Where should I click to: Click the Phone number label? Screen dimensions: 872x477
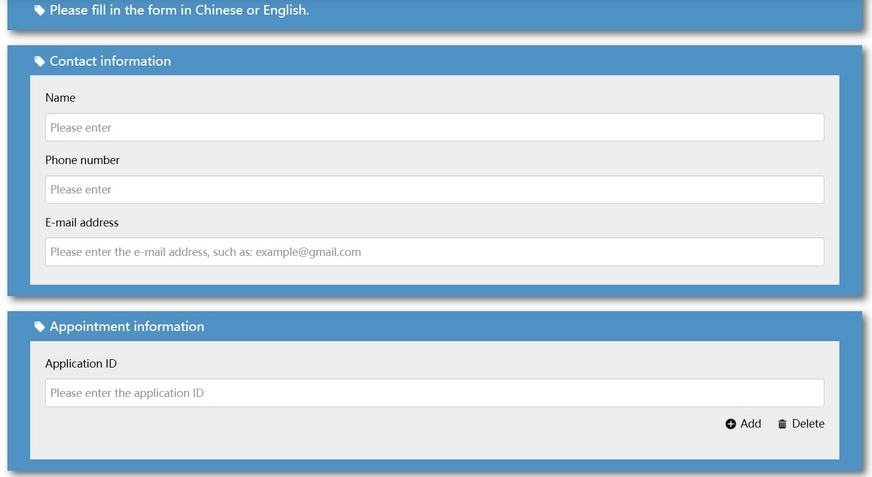pyautogui.click(x=82, y=160)
